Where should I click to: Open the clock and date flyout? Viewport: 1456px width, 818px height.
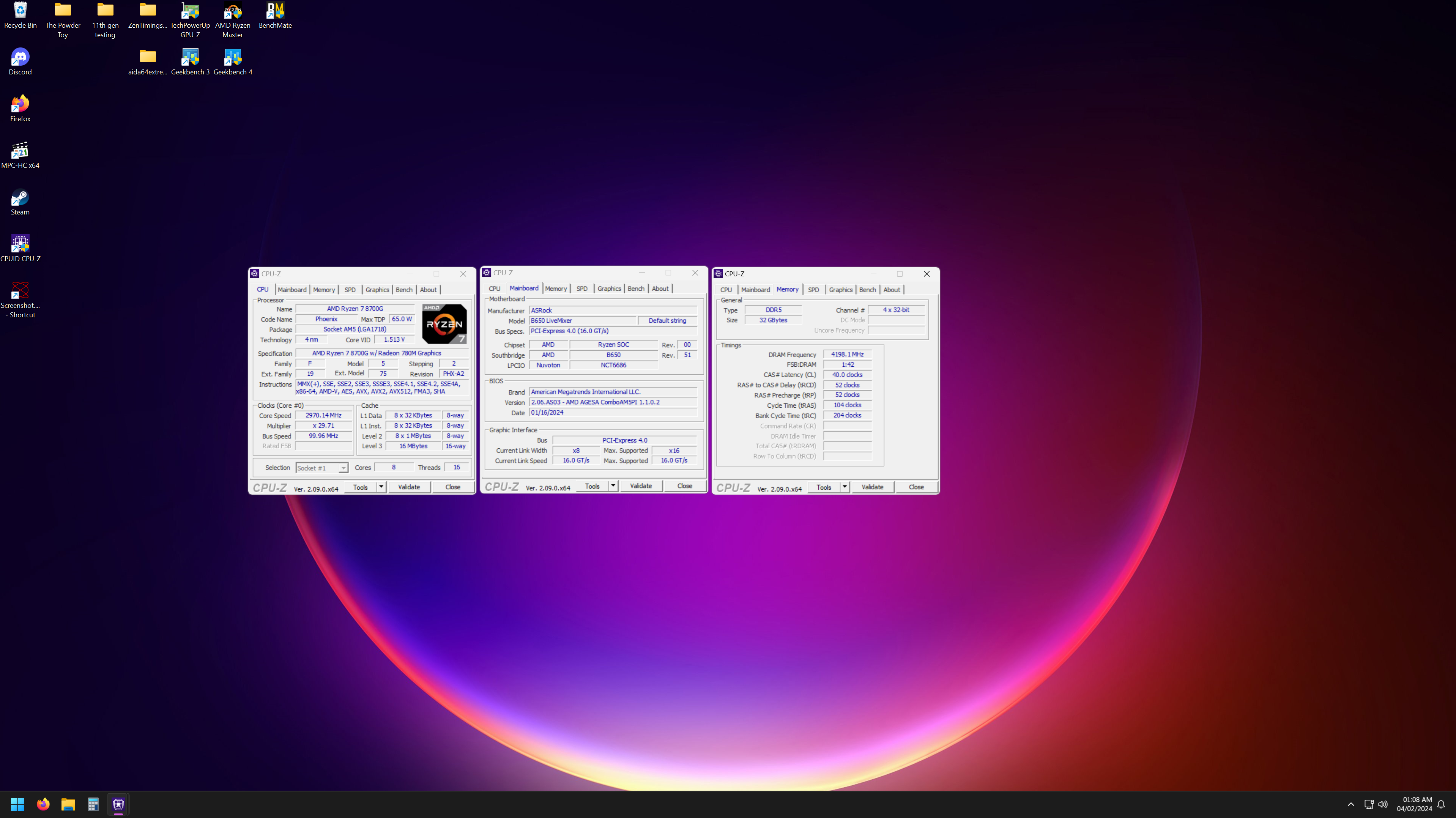[x=1414, y=804]
